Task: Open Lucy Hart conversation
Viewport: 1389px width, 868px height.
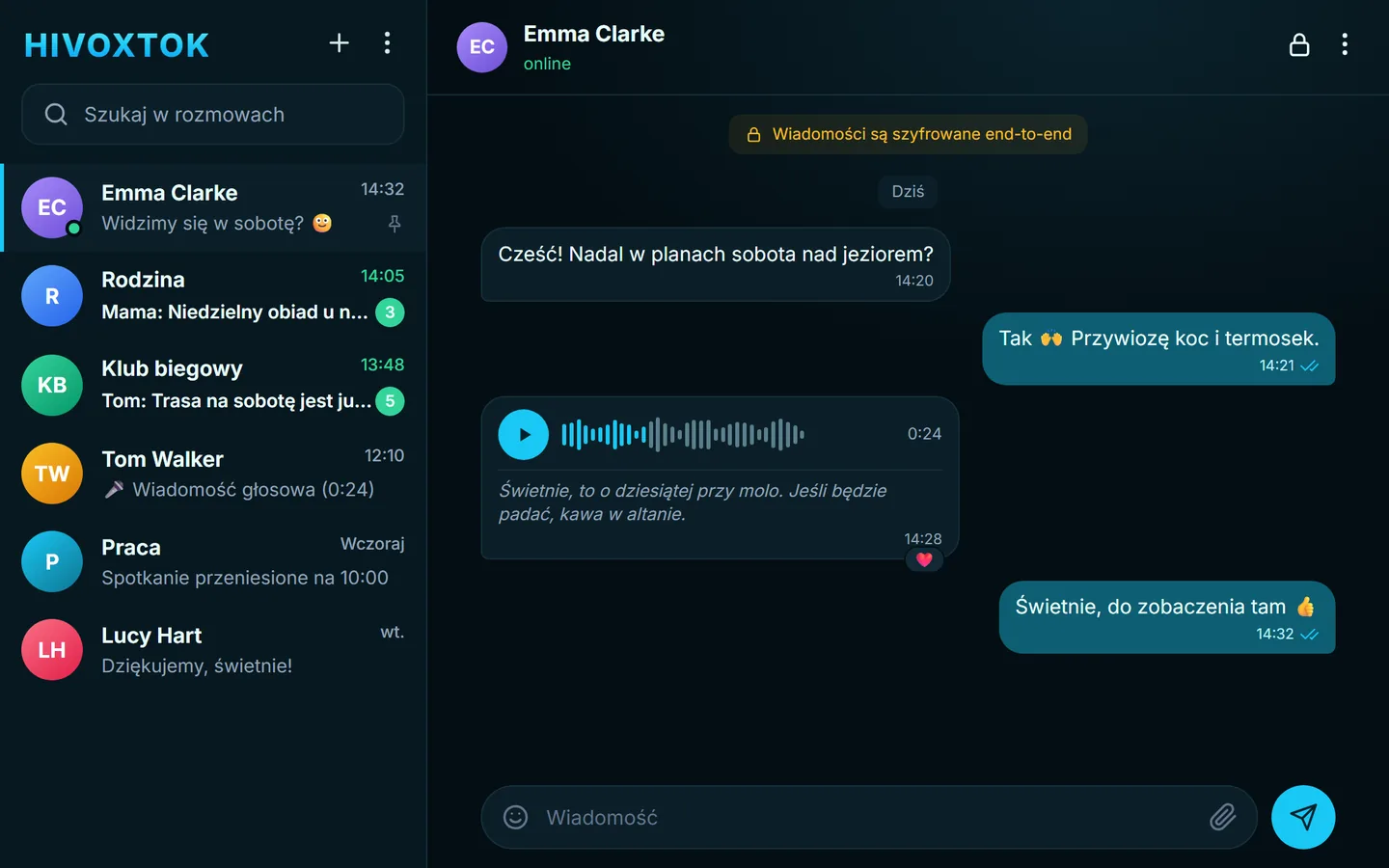Action: coord(213,650)
